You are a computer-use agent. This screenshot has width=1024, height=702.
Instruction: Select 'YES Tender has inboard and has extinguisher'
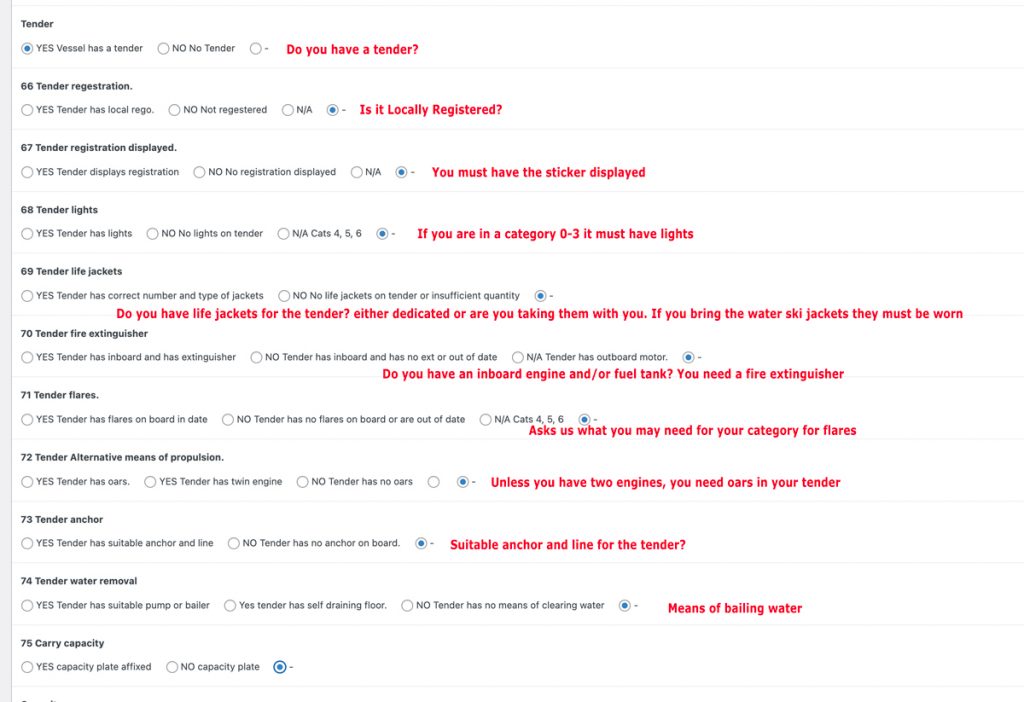click(x=27, y=357)
